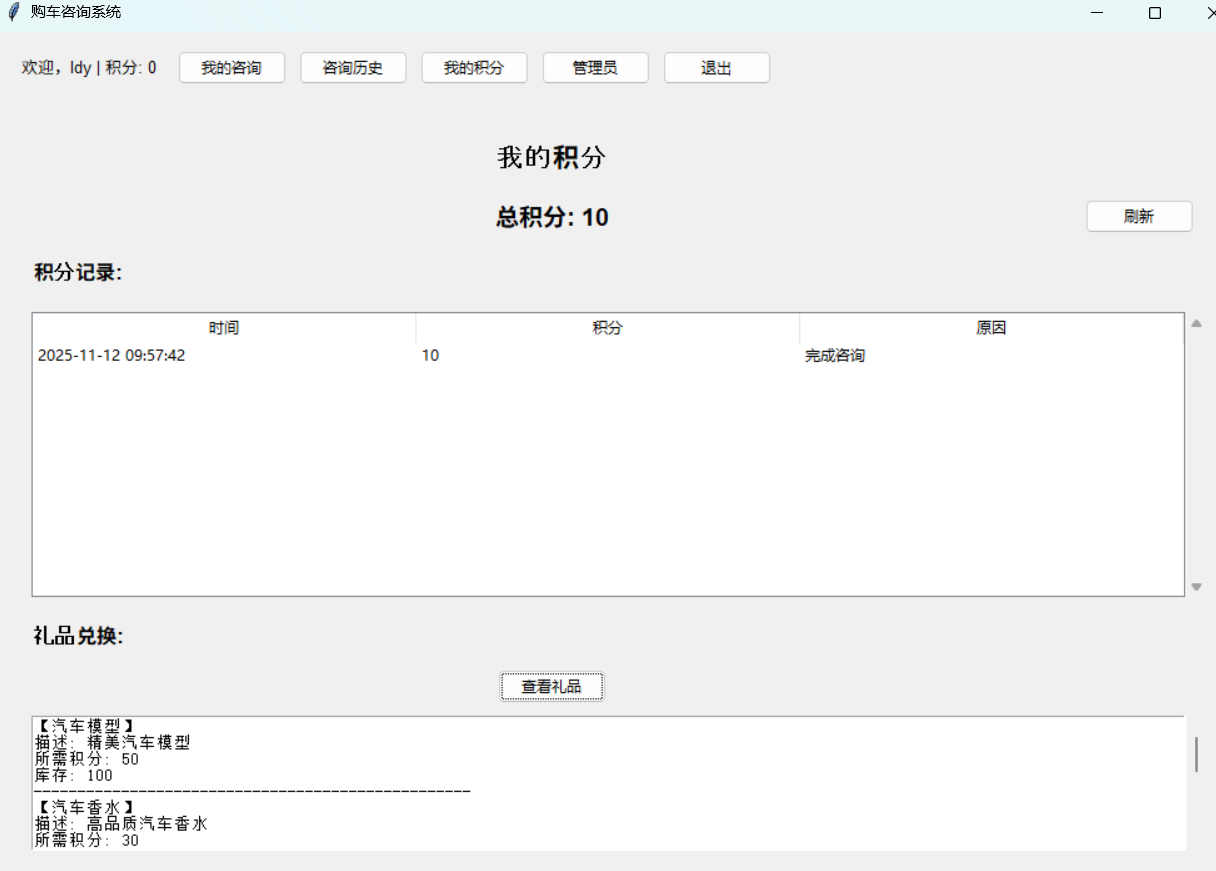The width and height of the screenshot is (1216, 871).
Task: Click the 退出 logout button
Action: pos(717,68)
